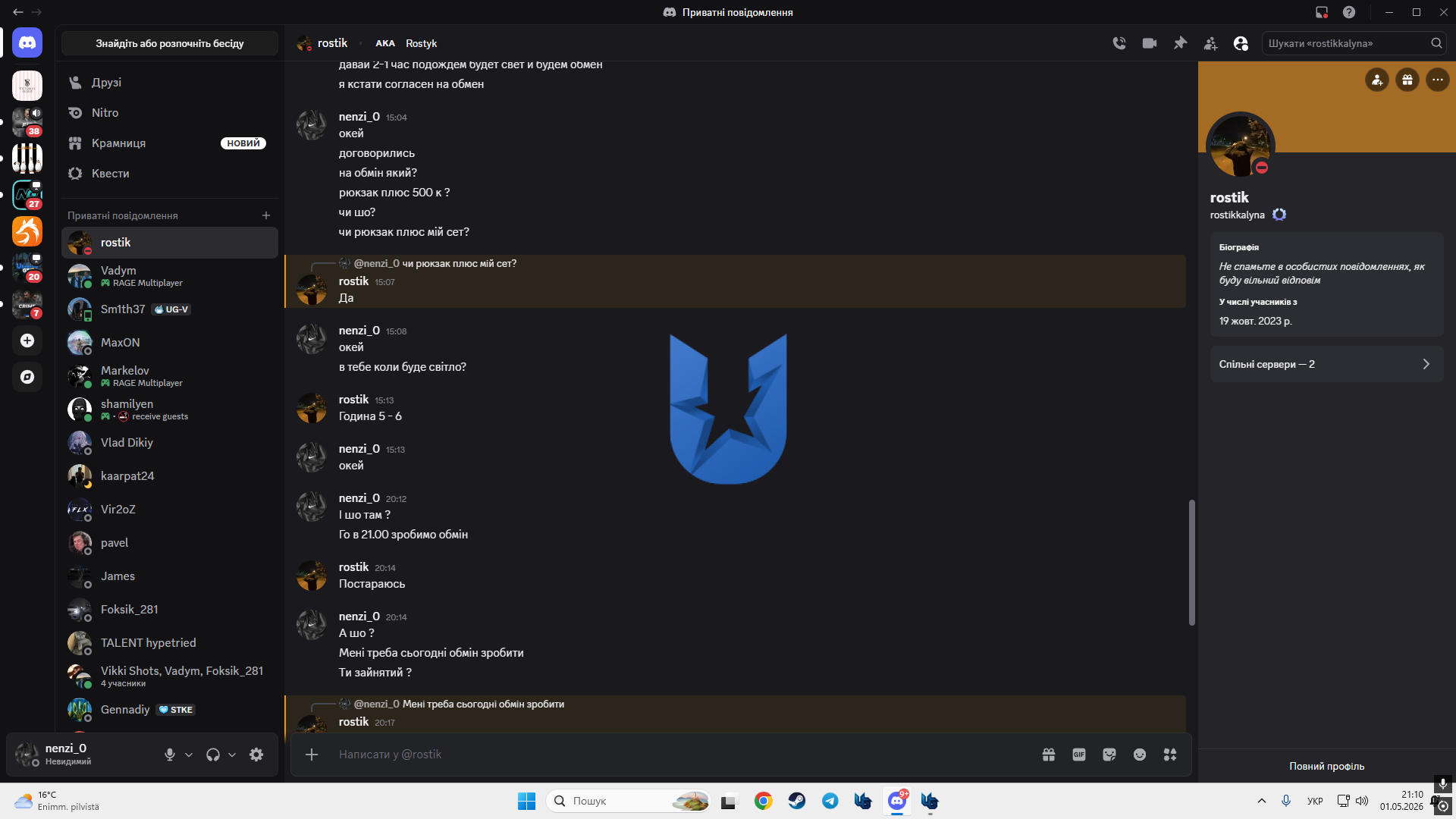This screenshot has height=819, width=1456.
Task: Open the shamilyen conversation
Action: click(170, 409)
